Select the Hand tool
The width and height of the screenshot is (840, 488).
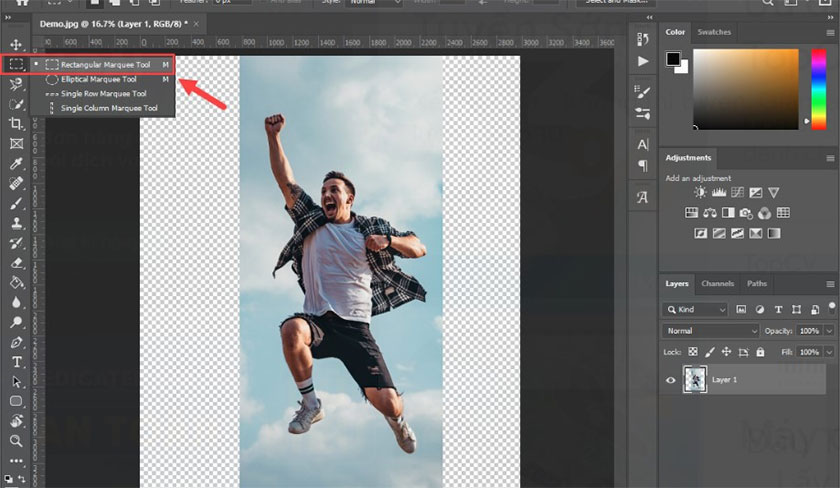tap(16, 421)
